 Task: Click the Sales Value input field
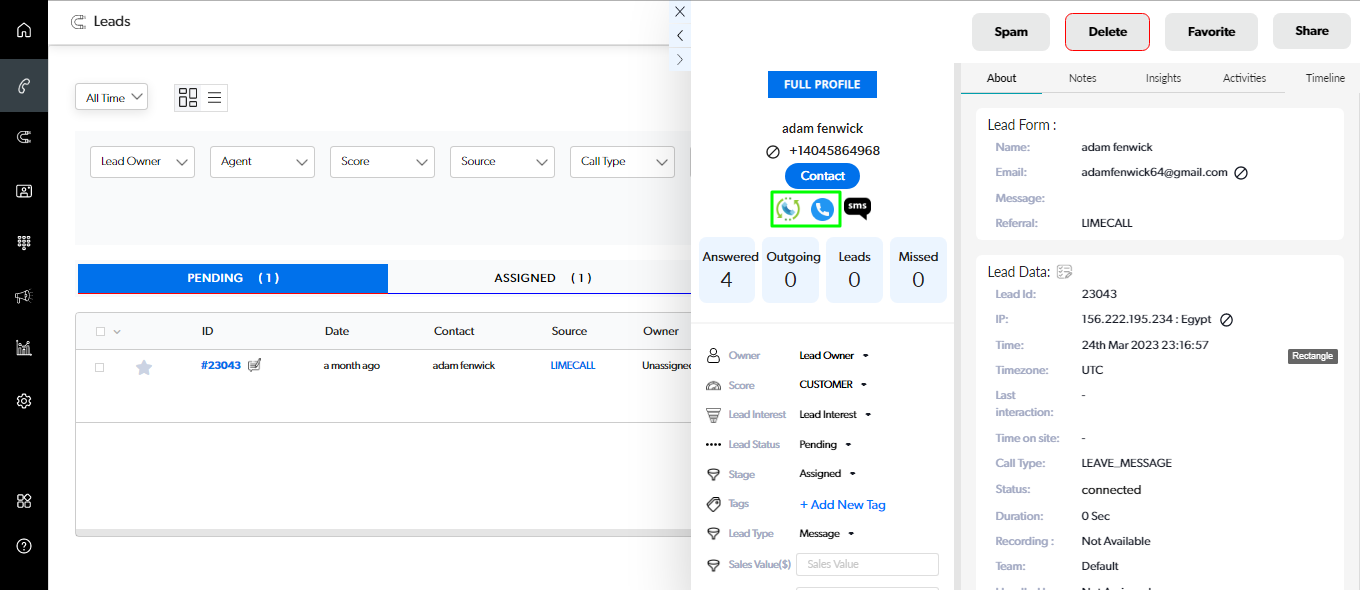[867, 564]
